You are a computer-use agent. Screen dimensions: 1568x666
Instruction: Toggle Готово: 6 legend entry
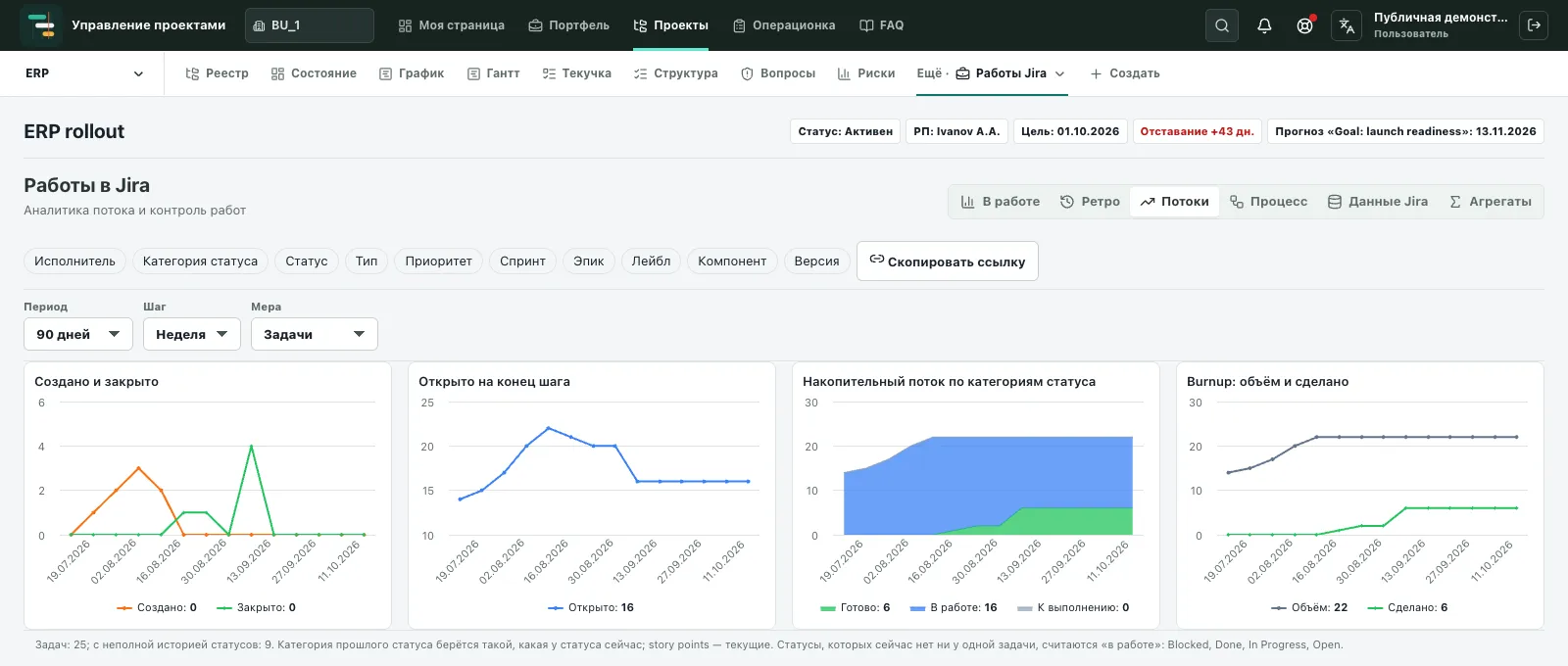(855, 607)
